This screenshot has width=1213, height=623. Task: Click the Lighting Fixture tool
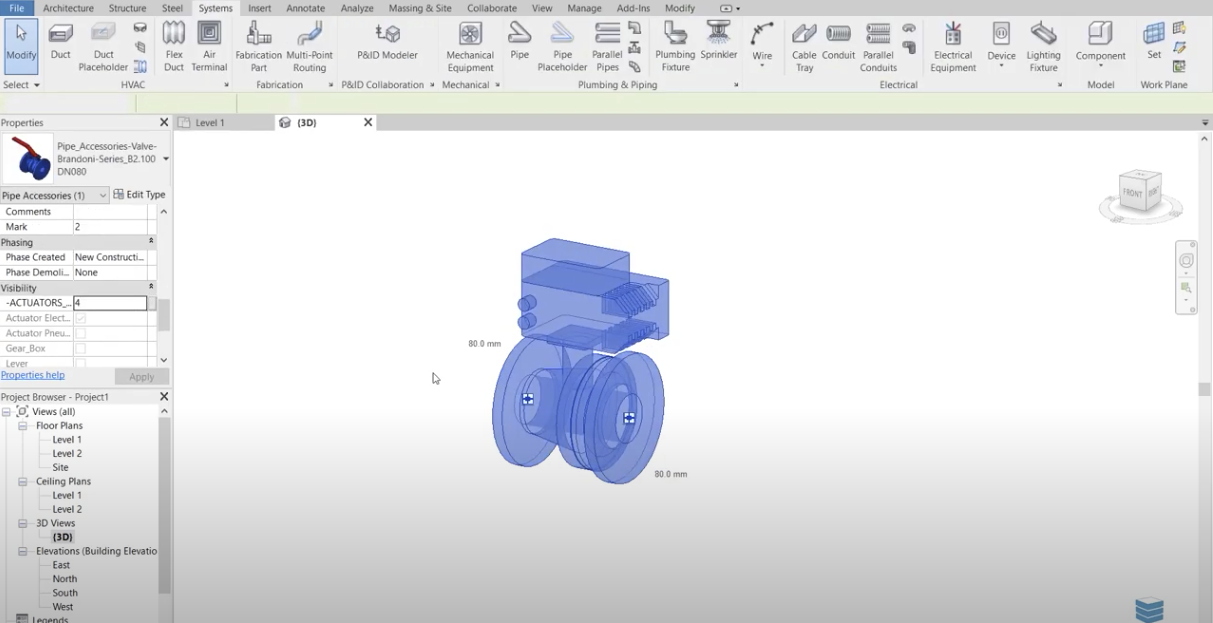pyautogui.click(x=1043, y=46)
